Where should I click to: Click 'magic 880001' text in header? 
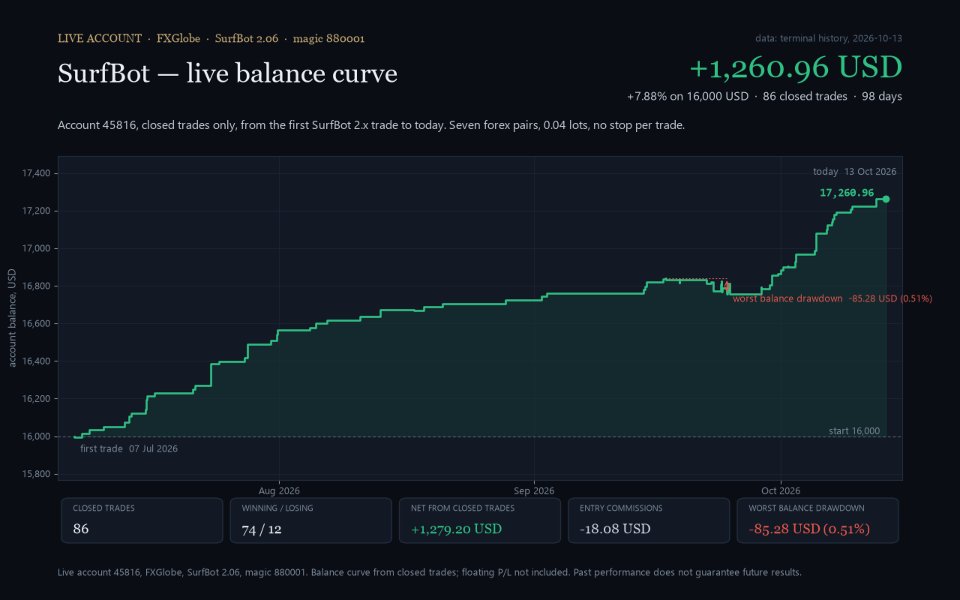click(x=329, y=38)
